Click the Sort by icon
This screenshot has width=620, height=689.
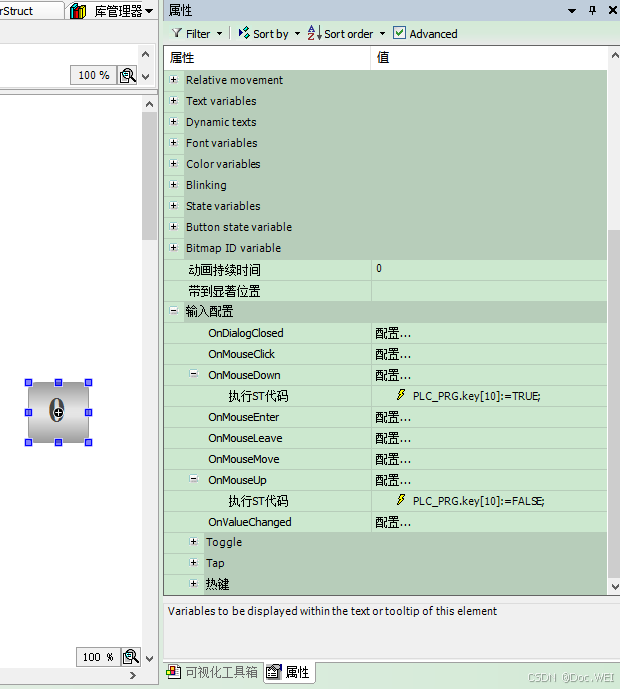coord(244,33)
